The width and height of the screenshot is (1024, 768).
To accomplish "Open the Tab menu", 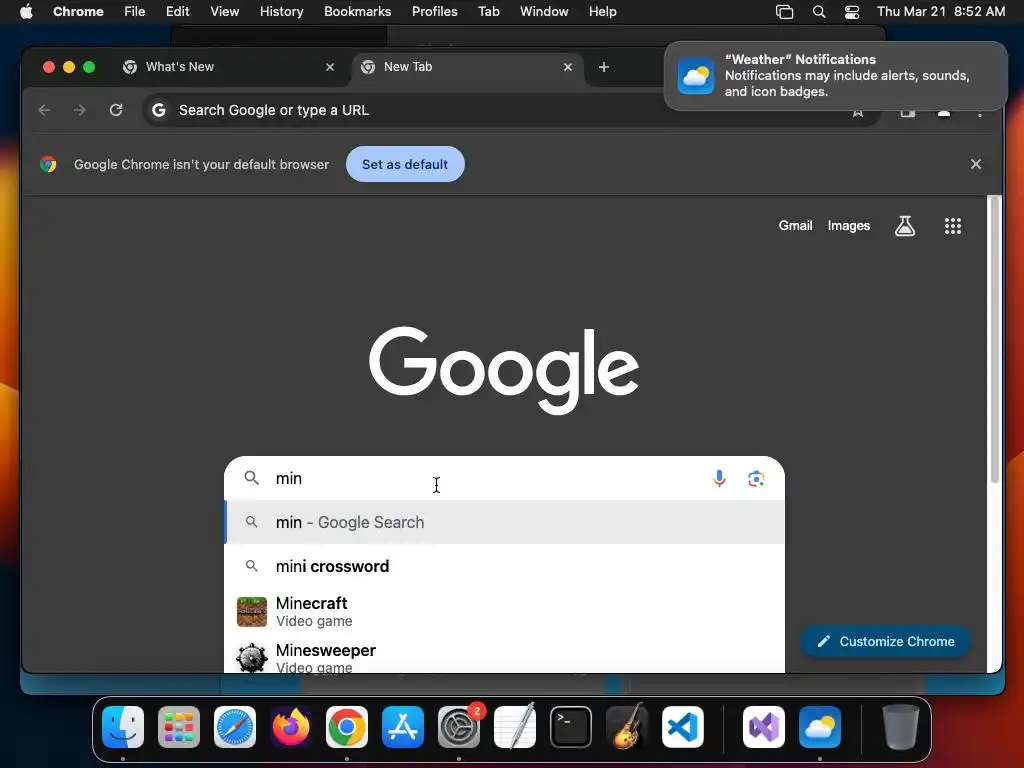I will 488,11.
